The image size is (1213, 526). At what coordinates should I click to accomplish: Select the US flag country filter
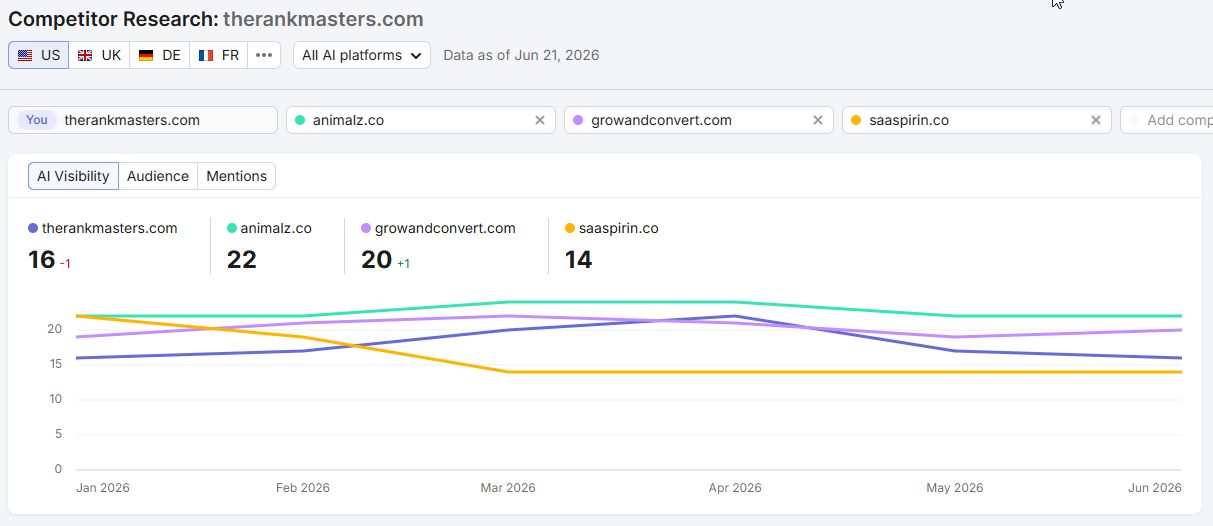39,55
